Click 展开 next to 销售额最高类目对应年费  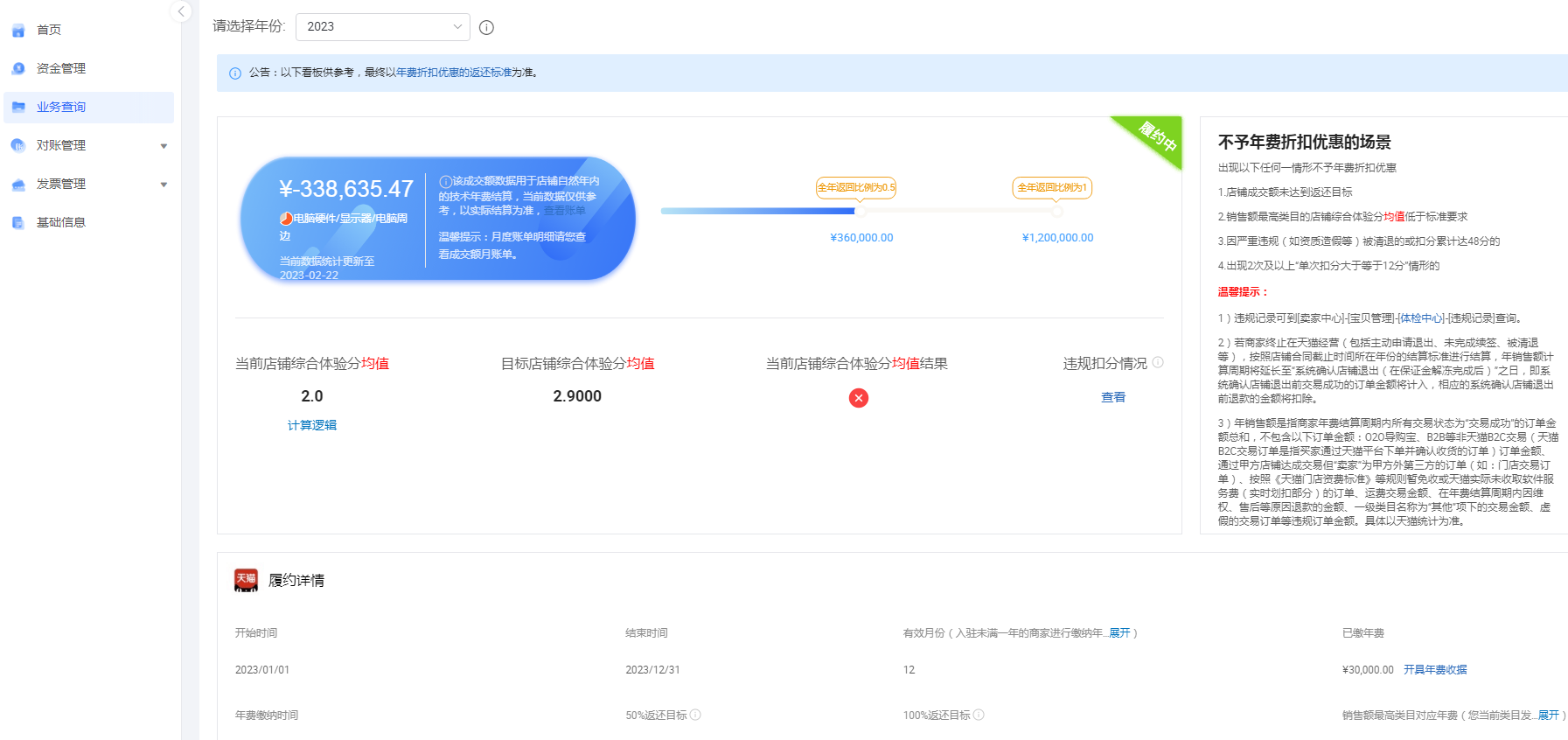pyautogui.click(x=1548, y=716)
